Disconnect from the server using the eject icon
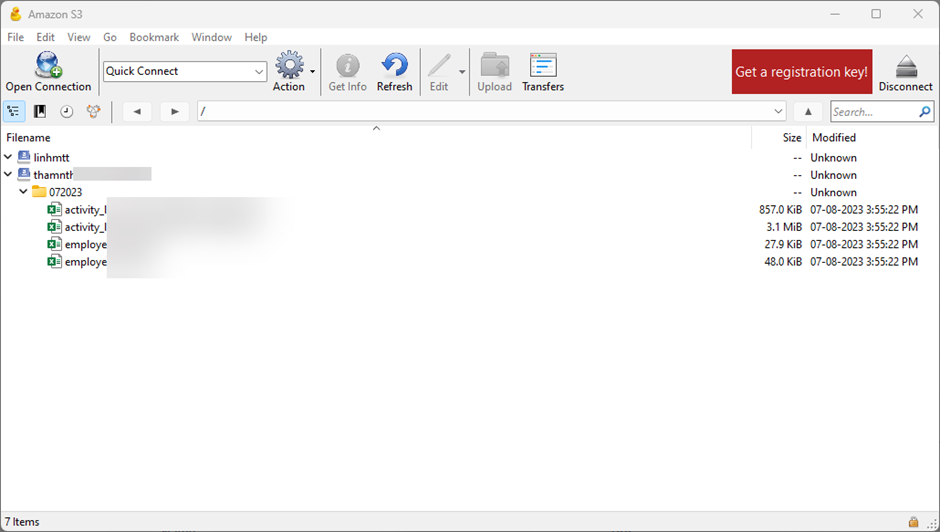This screenshot has width=940, height=532. pos(905,67)
